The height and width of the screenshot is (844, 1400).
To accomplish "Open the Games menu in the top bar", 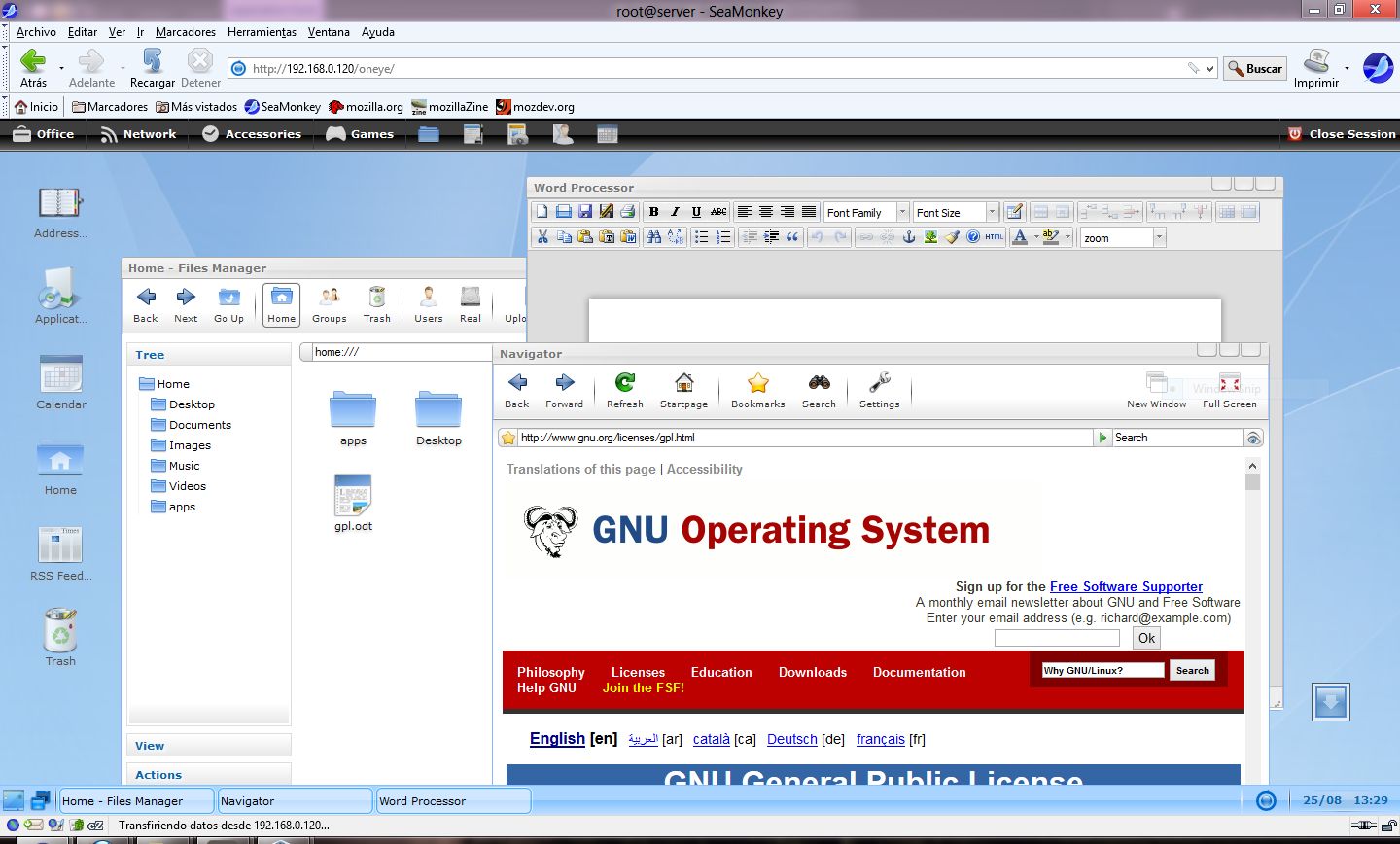I will coord(360,134).
